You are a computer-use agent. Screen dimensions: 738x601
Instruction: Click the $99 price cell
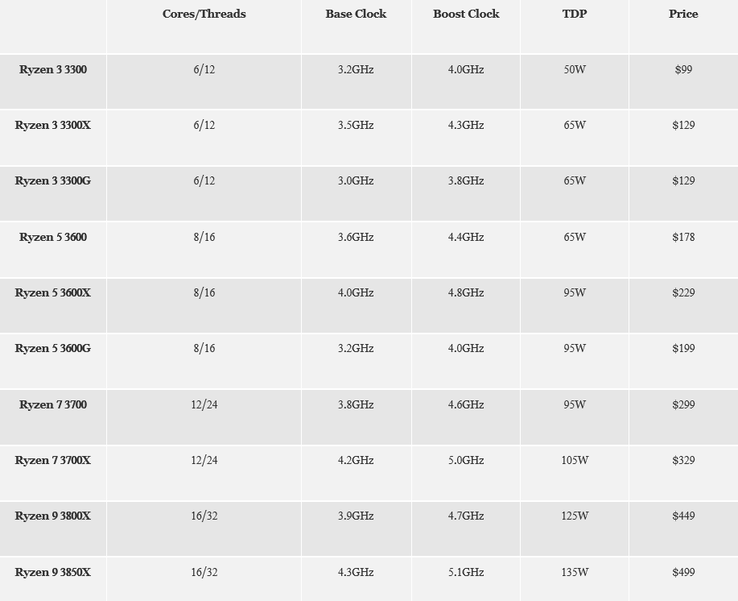[x=683, y=70]
